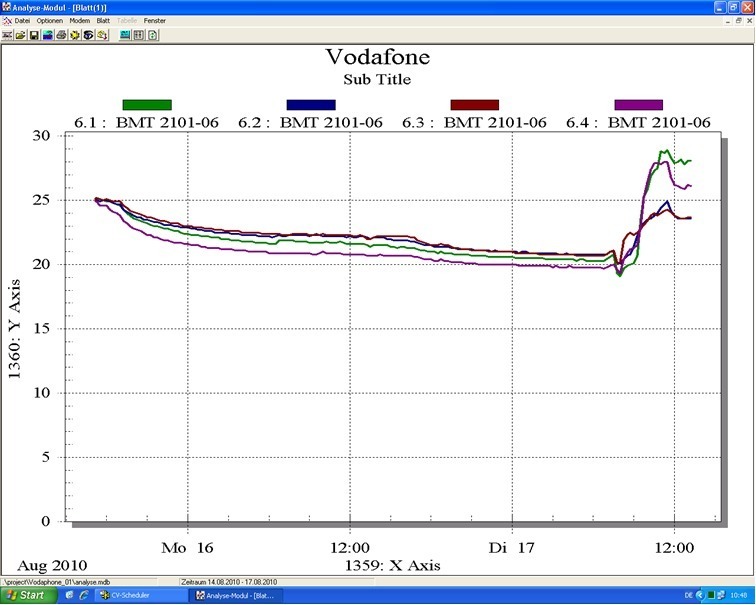Viewport: 756px width, 605px height.
Task: Click the application icon left of Datei
Action: [x=7, y=21]
